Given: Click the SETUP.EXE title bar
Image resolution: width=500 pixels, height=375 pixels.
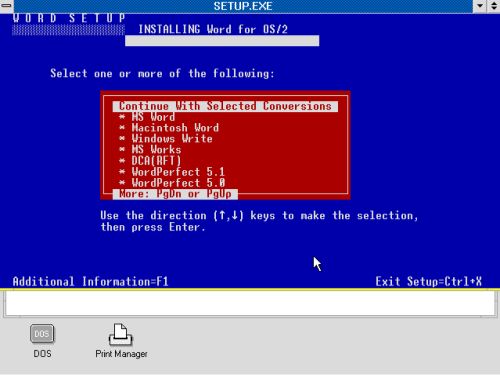Looking at the screenshot, I should click(243, 6).
